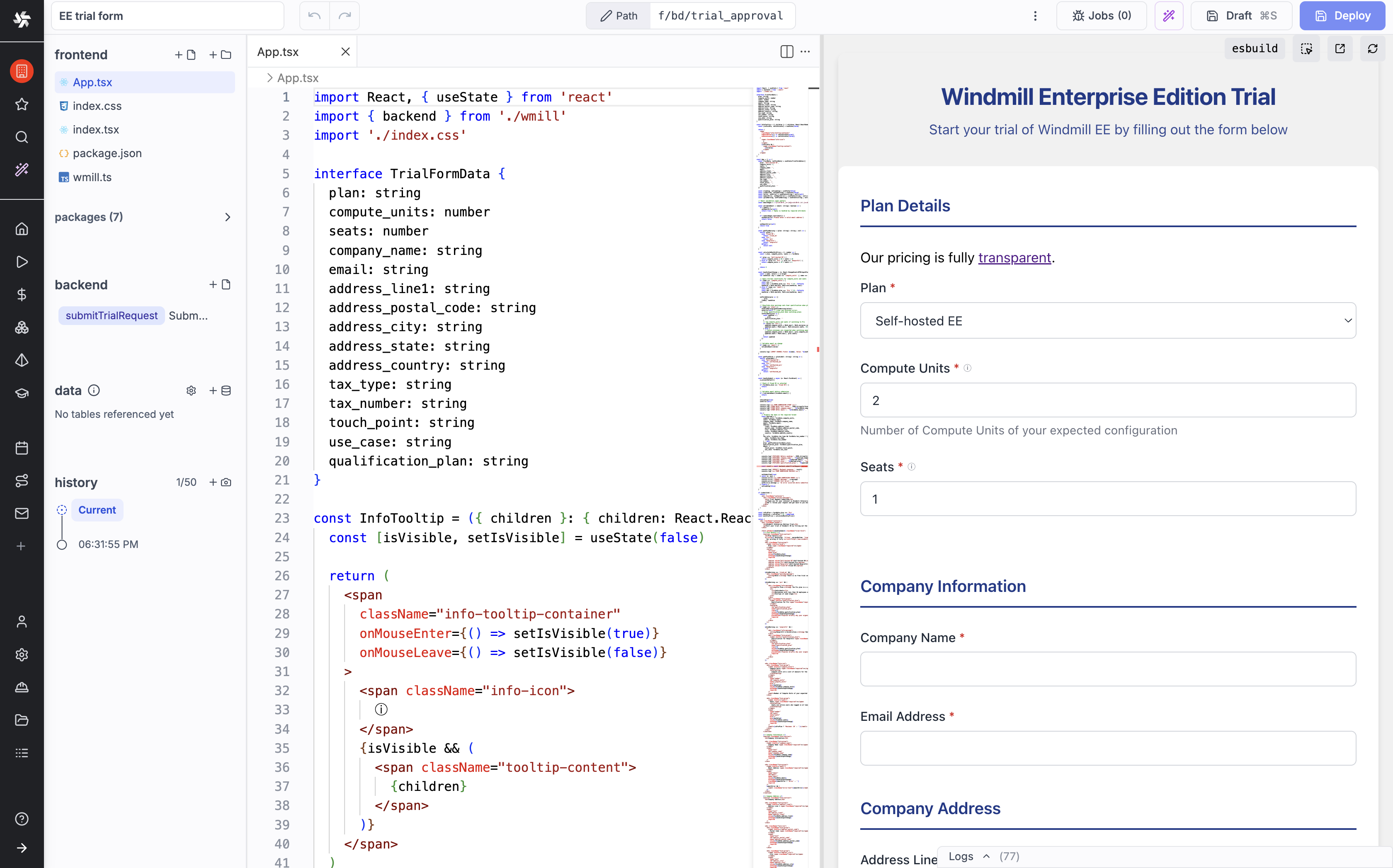
Task: Expand the packages (7) section
Action: coord(228,218)
